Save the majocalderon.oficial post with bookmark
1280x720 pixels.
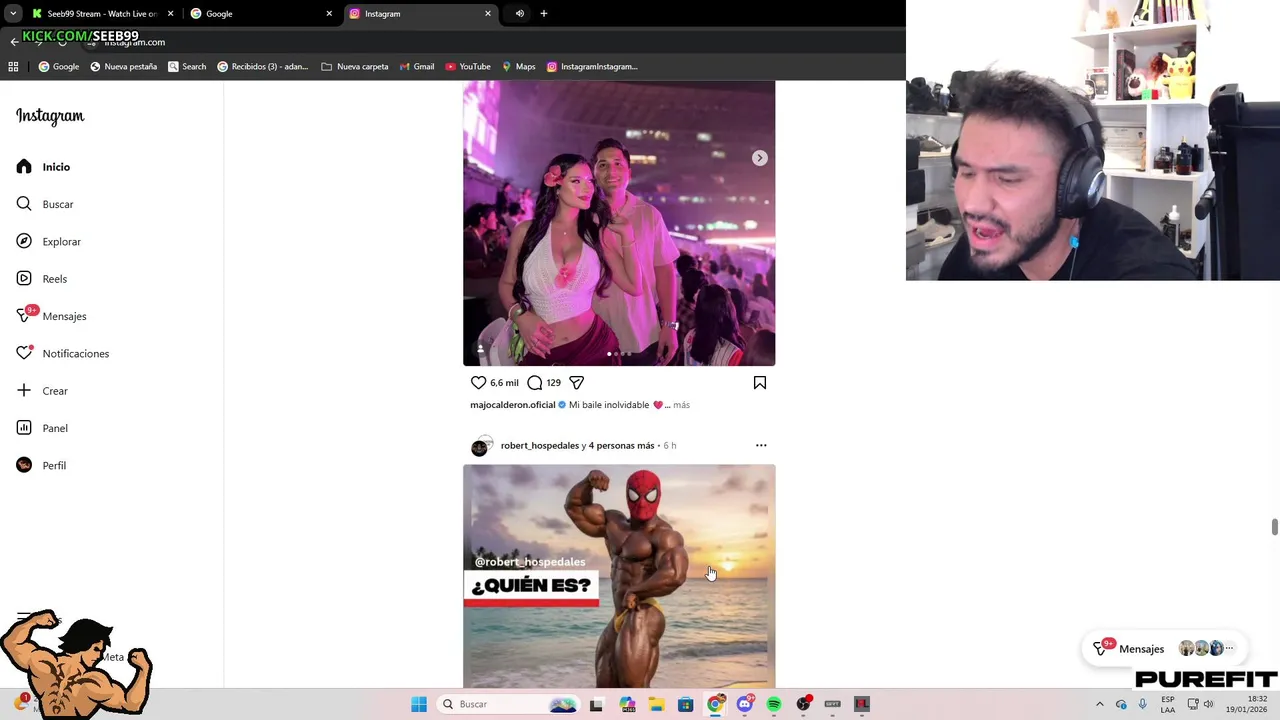(x=760, y=382)
